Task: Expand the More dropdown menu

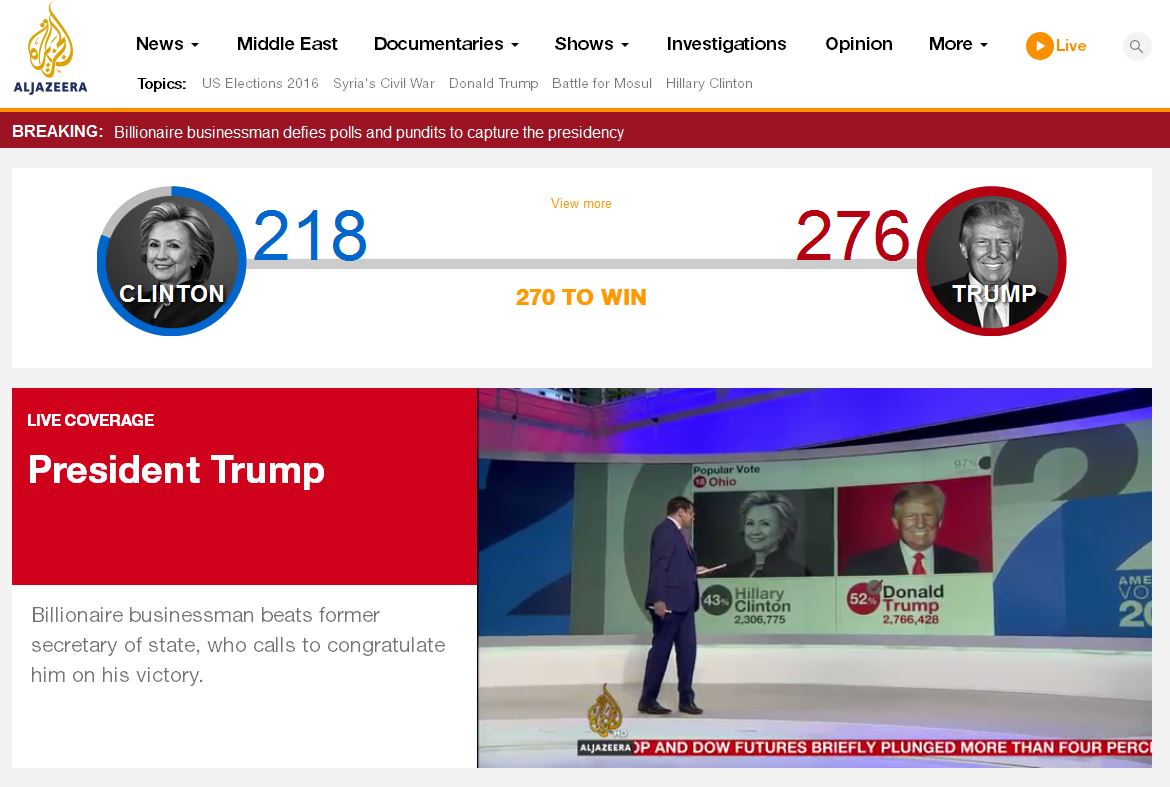Action: 958,44
